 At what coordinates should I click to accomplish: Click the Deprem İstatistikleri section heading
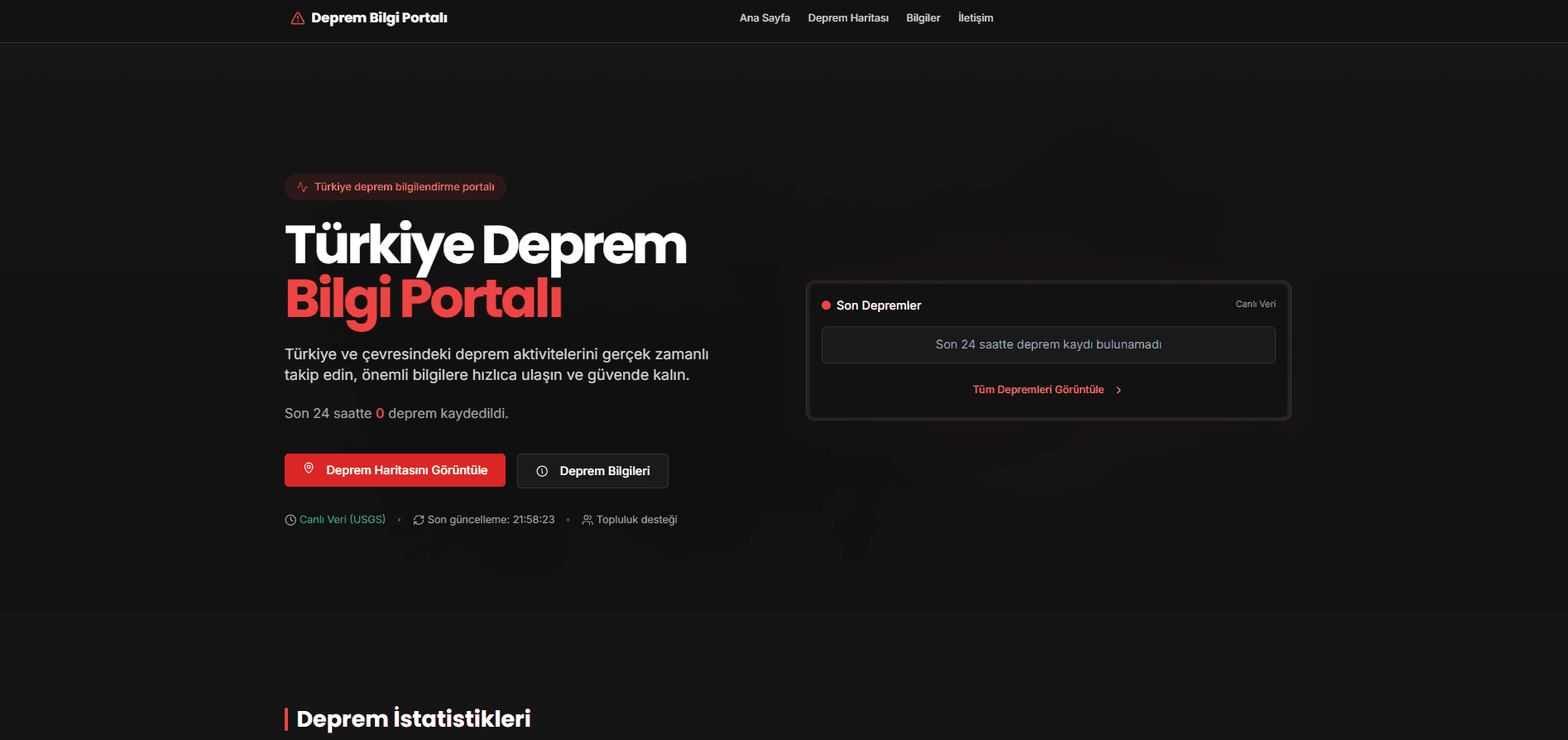[413, 718]
